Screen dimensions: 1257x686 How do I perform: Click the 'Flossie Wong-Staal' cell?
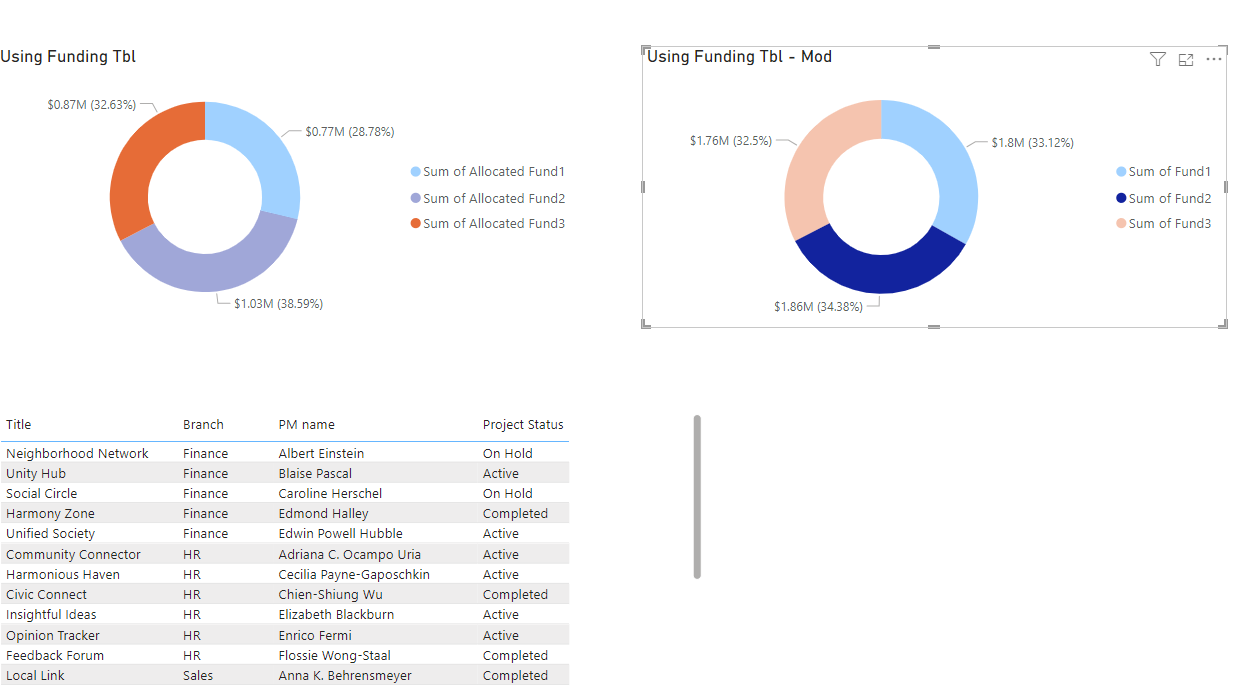(x=335, y=656)
